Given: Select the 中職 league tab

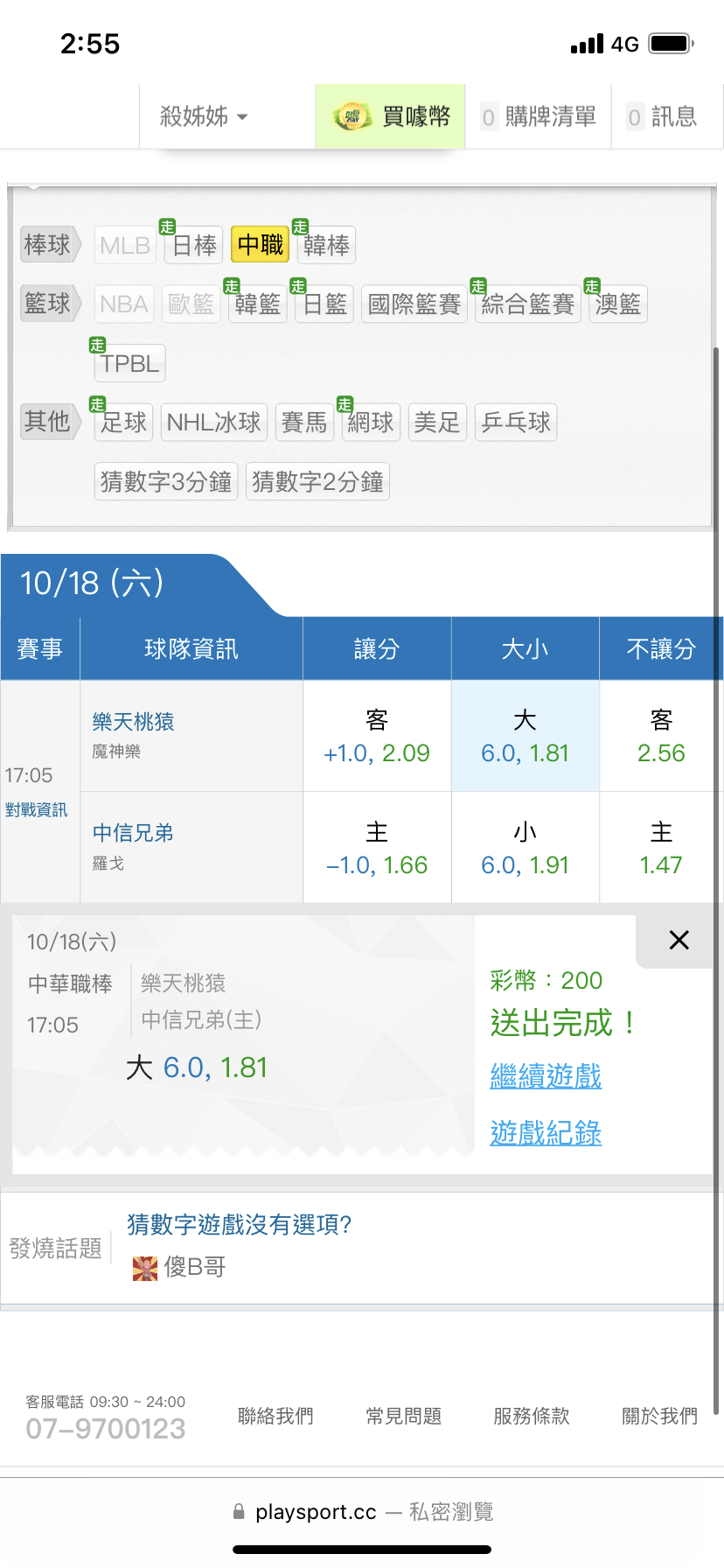Looking at the screenshot, I should click(261, 245).
